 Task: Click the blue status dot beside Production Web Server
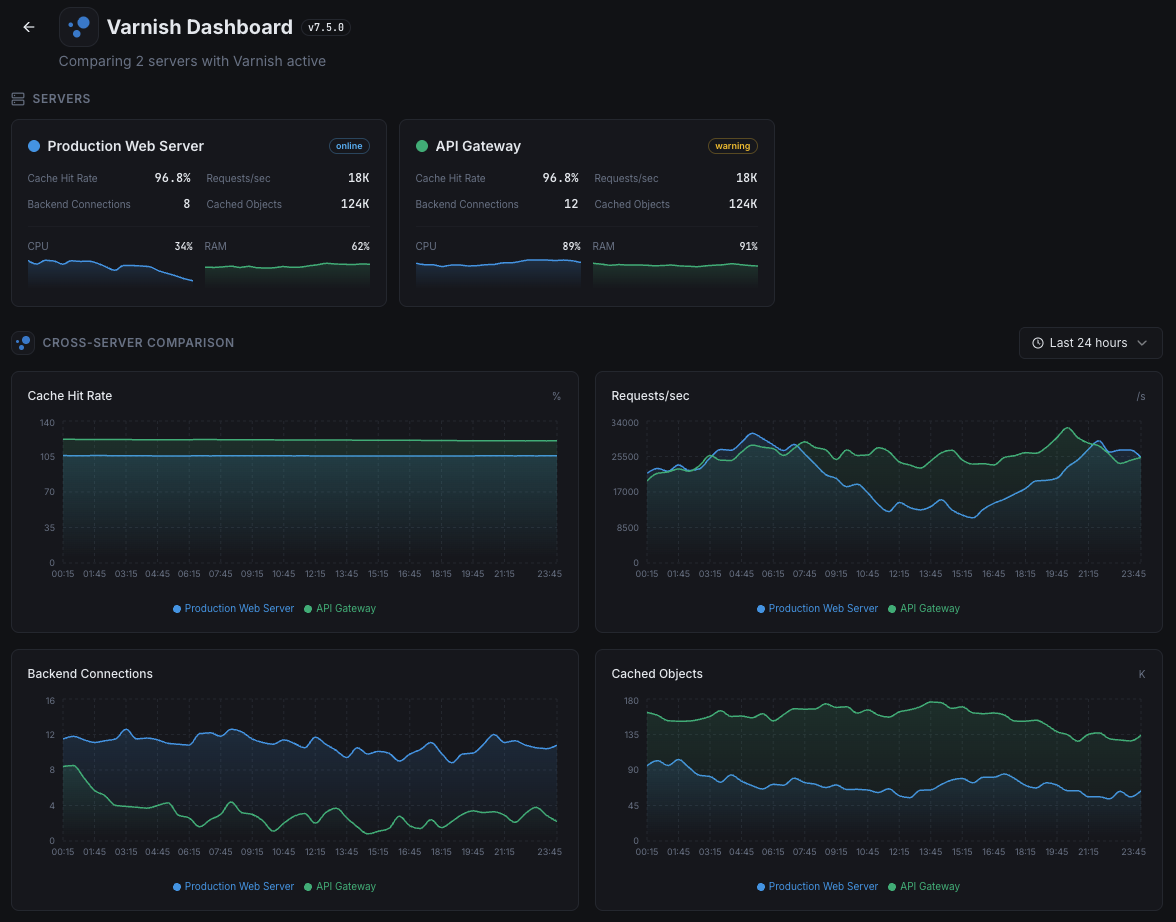35,145
